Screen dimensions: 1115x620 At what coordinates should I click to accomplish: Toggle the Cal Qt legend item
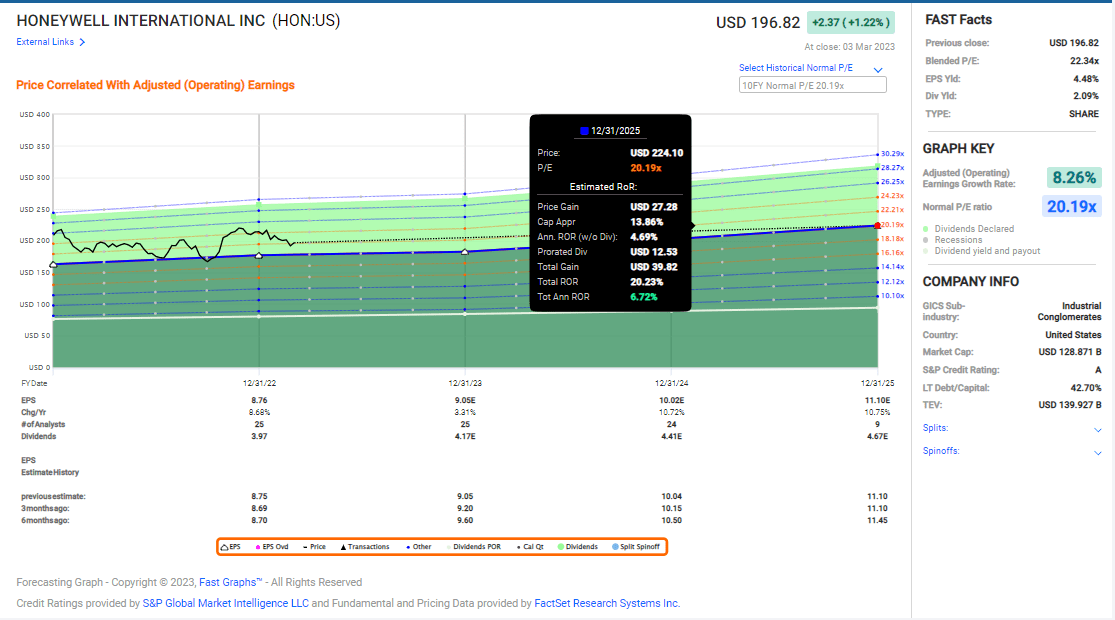tap(530, 547)
